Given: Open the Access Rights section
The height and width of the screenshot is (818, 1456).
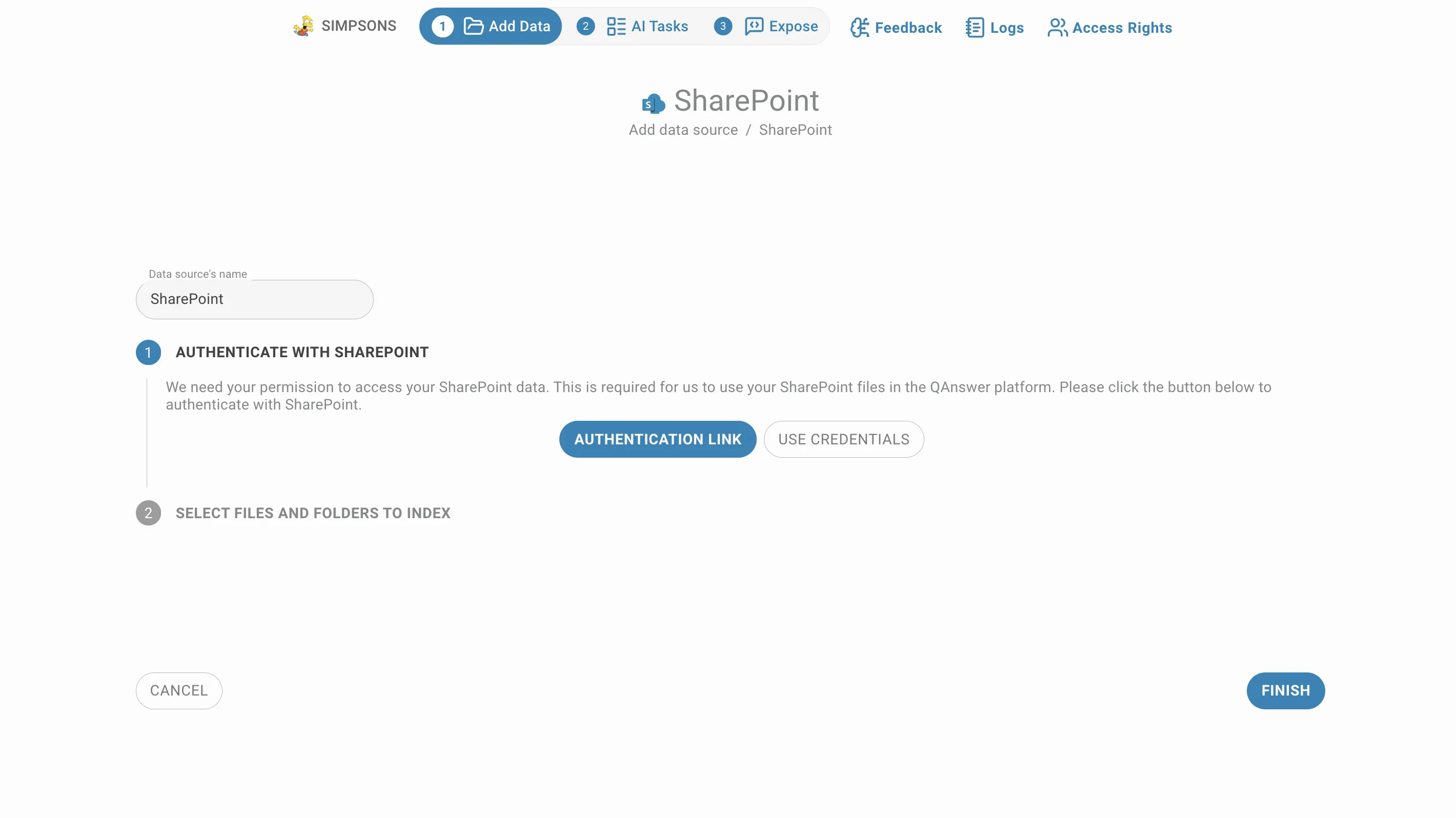Looking at the screenshot, I should [x=1109, y=27].
